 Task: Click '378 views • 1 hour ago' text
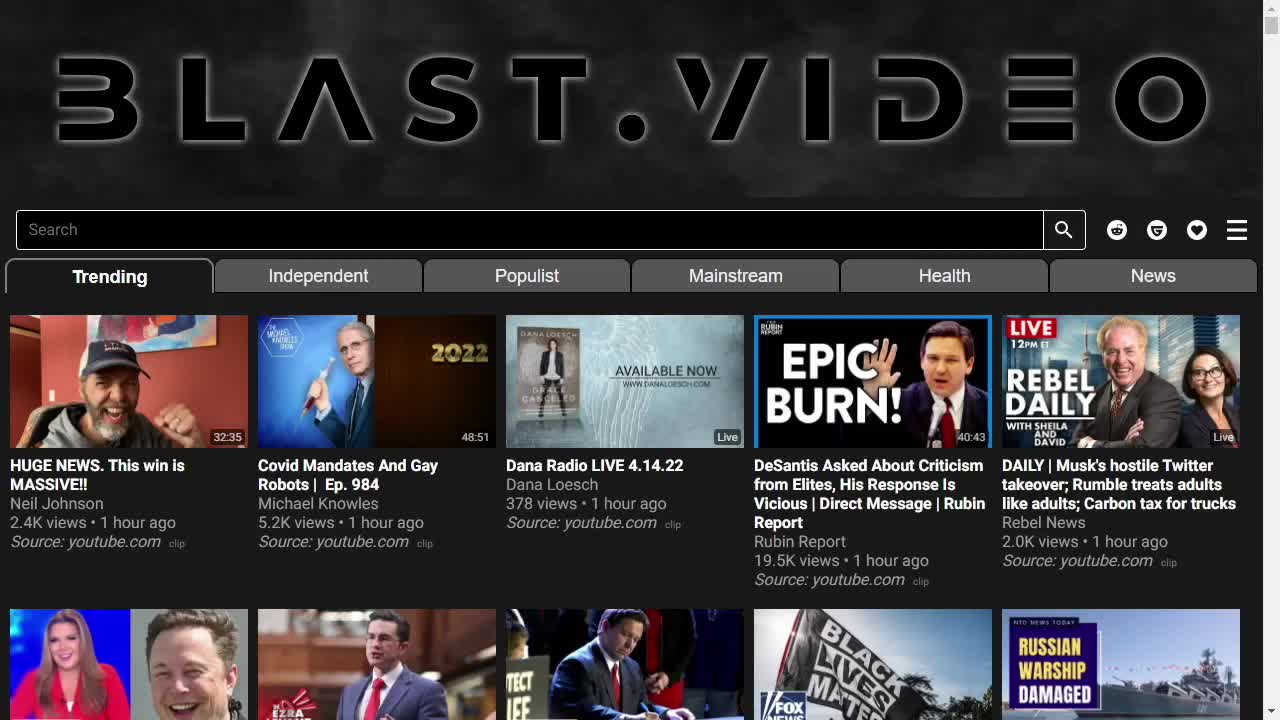point(586,504)
